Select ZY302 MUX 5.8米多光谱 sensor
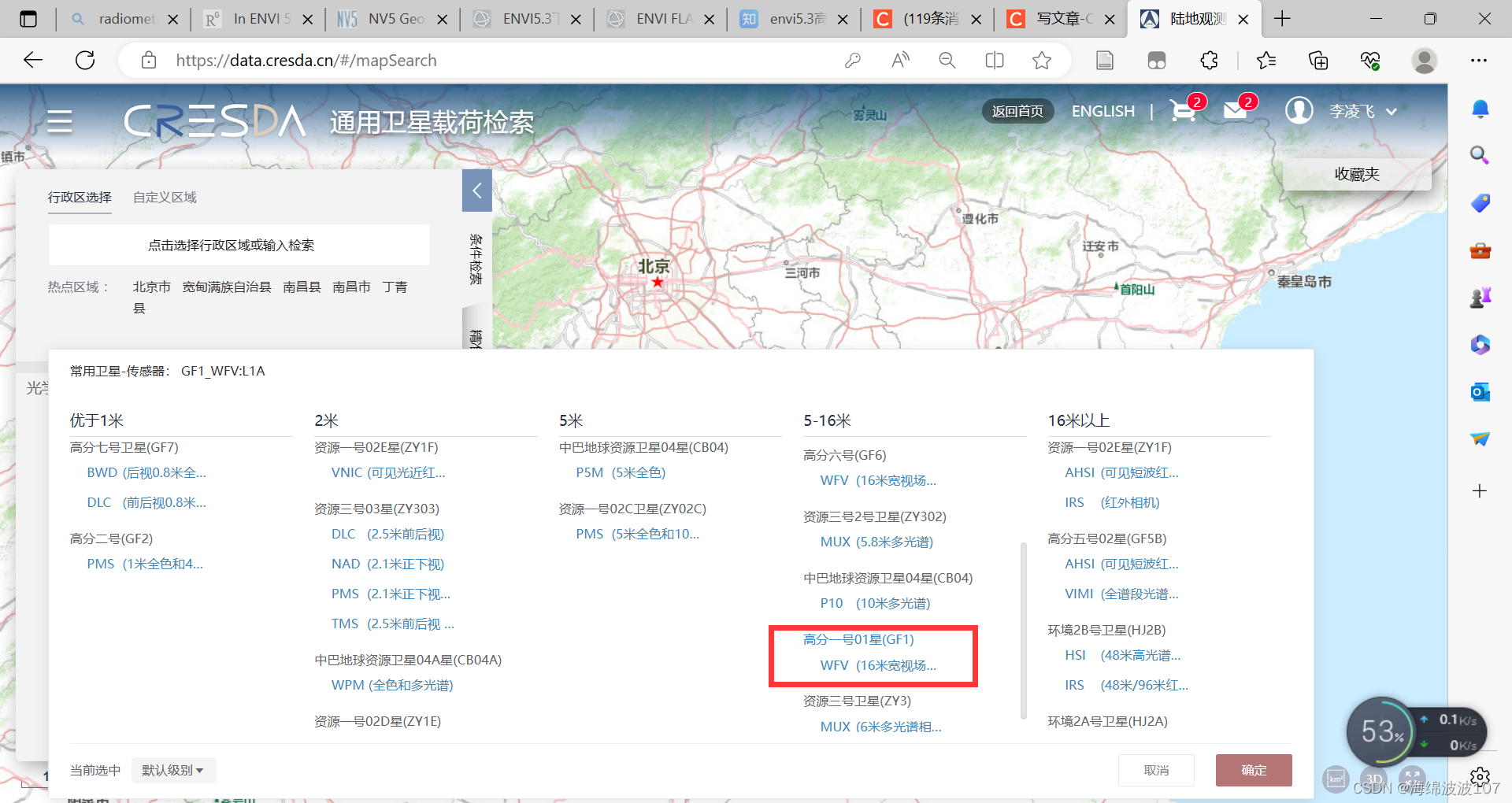1512x803 pixels. pos(876,542)
